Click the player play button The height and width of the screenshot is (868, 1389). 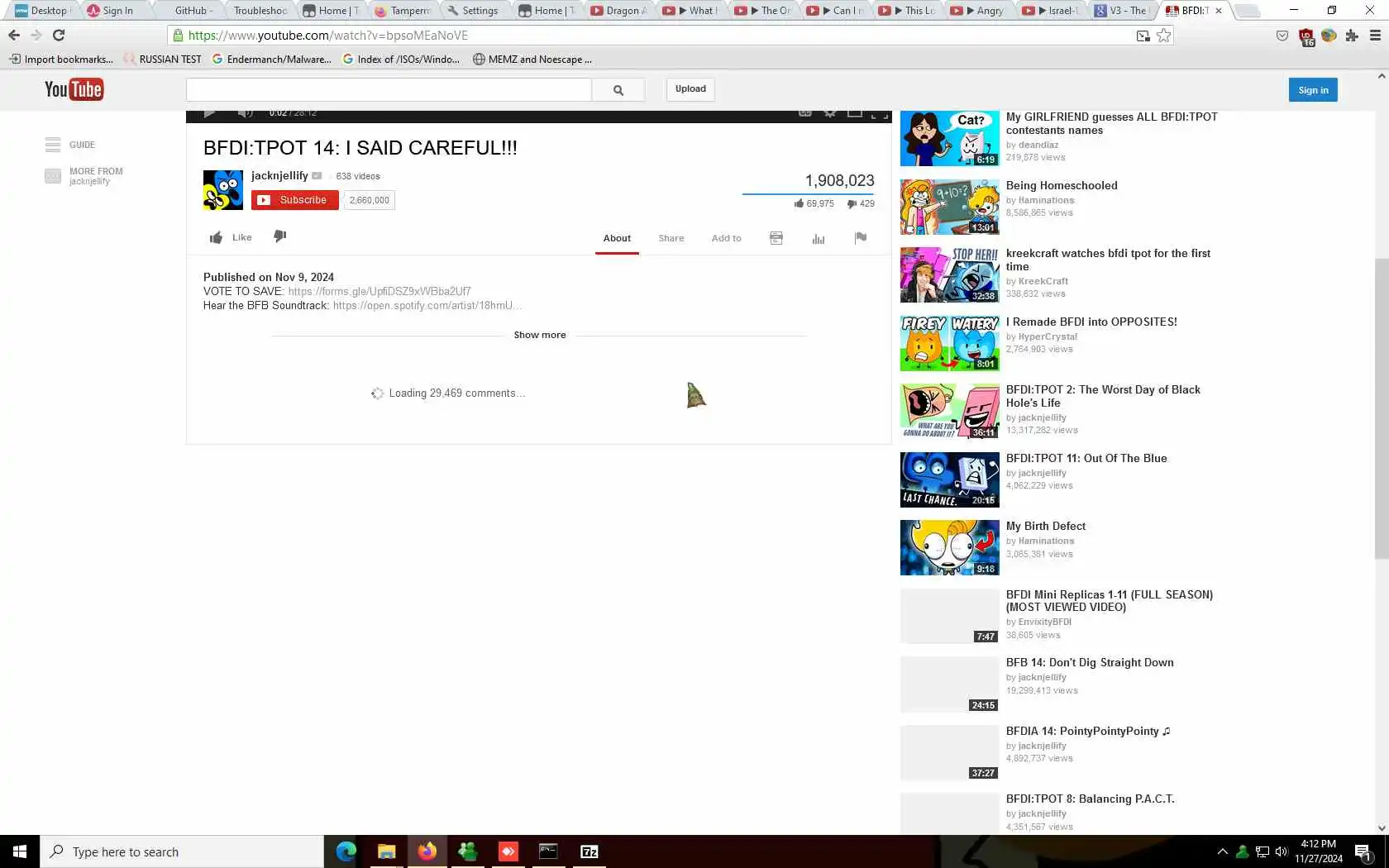click(209, 113)
